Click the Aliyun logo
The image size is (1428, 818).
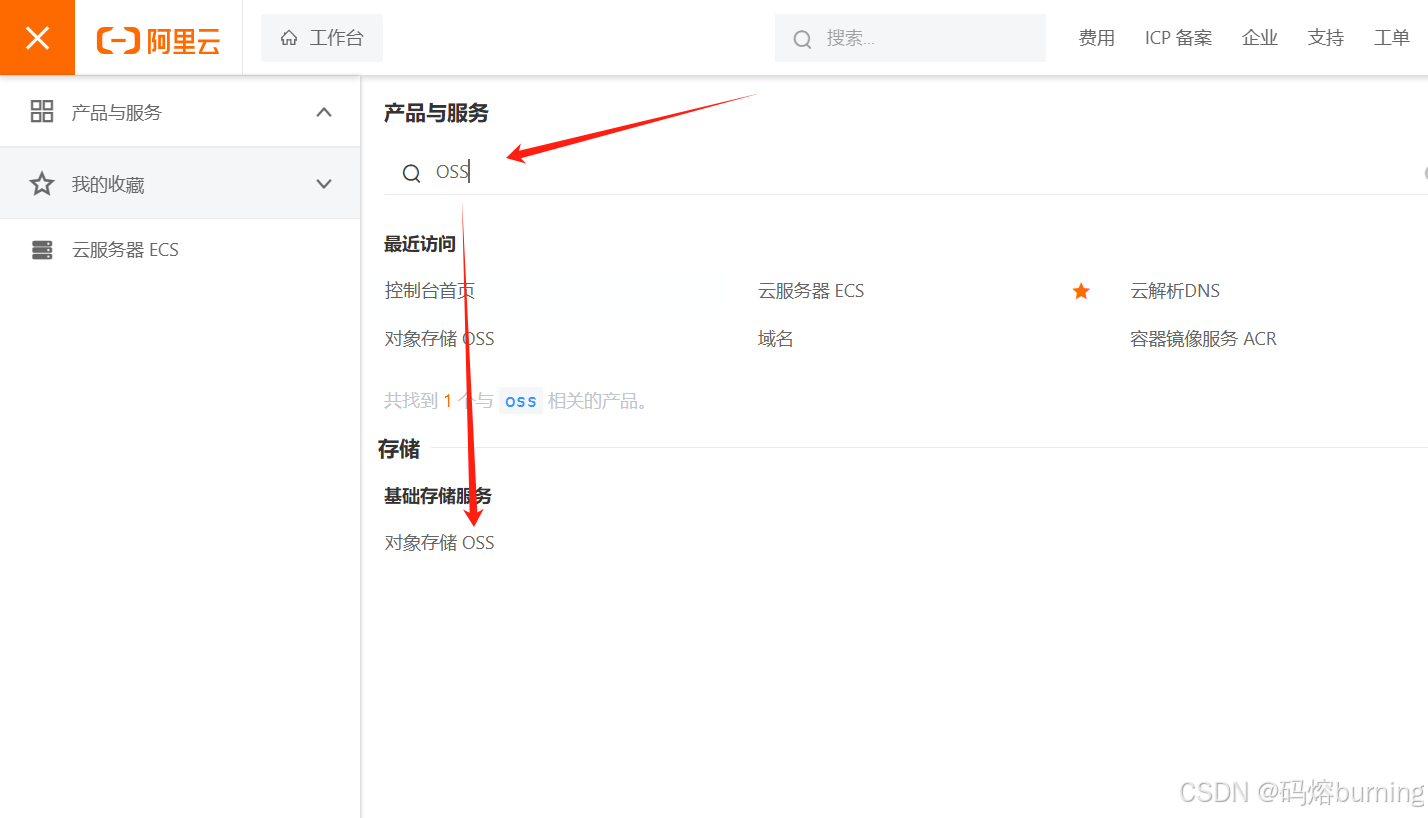pos(158,40)
